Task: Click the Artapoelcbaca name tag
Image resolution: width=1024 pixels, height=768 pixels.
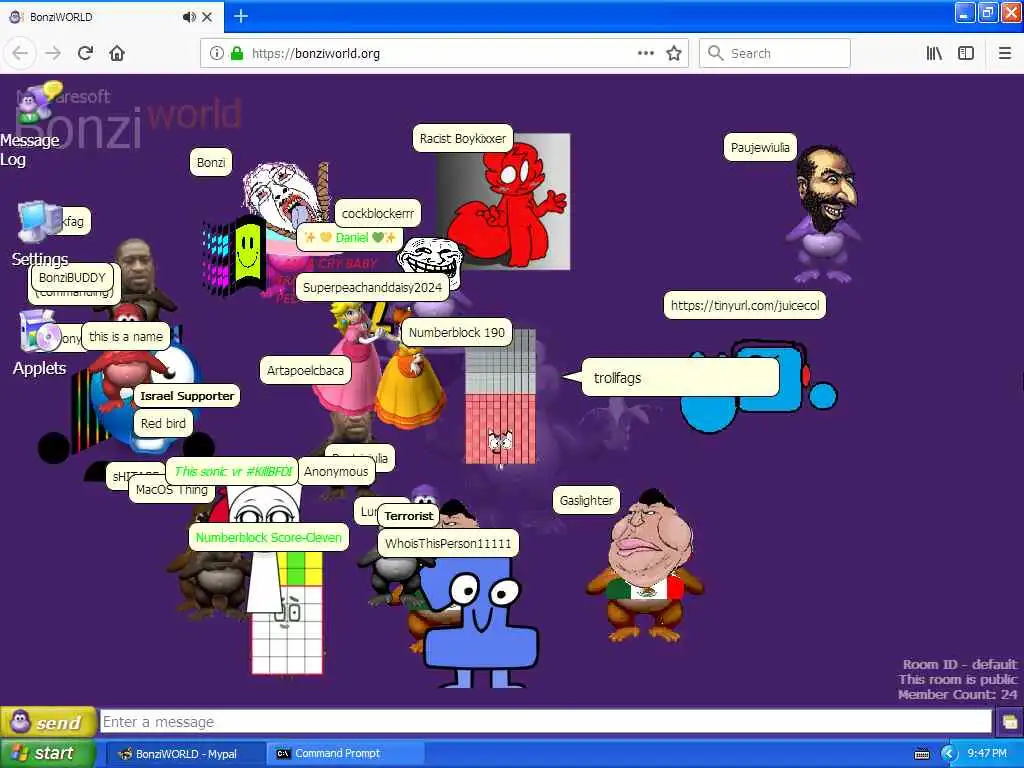Action: (x=305, y=370)
